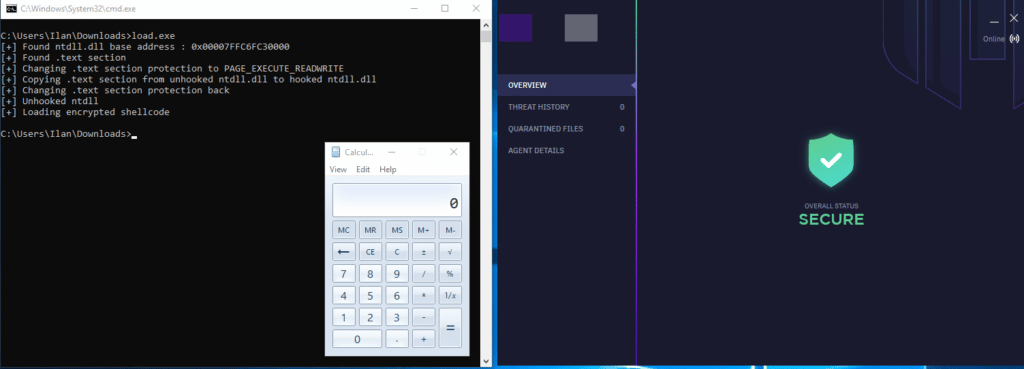Click the minus key in Calculator

click(423, 317)
